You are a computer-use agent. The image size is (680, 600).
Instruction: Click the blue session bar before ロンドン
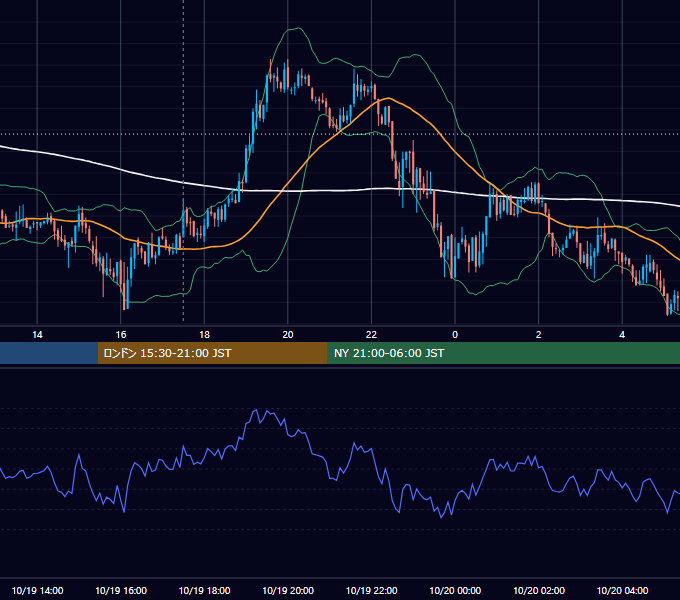coord(49,353)
